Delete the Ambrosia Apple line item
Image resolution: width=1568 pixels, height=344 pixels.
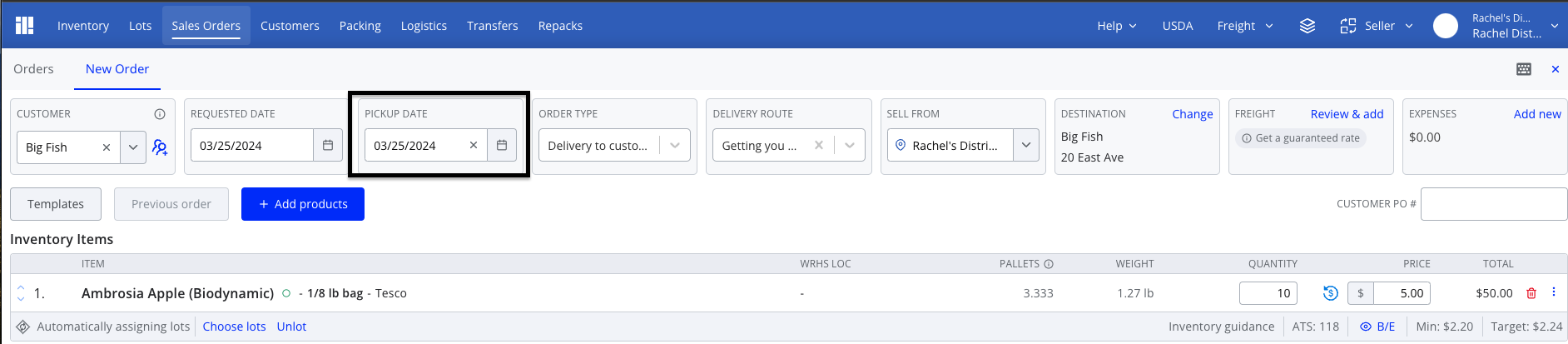(x=1531, y=293)
